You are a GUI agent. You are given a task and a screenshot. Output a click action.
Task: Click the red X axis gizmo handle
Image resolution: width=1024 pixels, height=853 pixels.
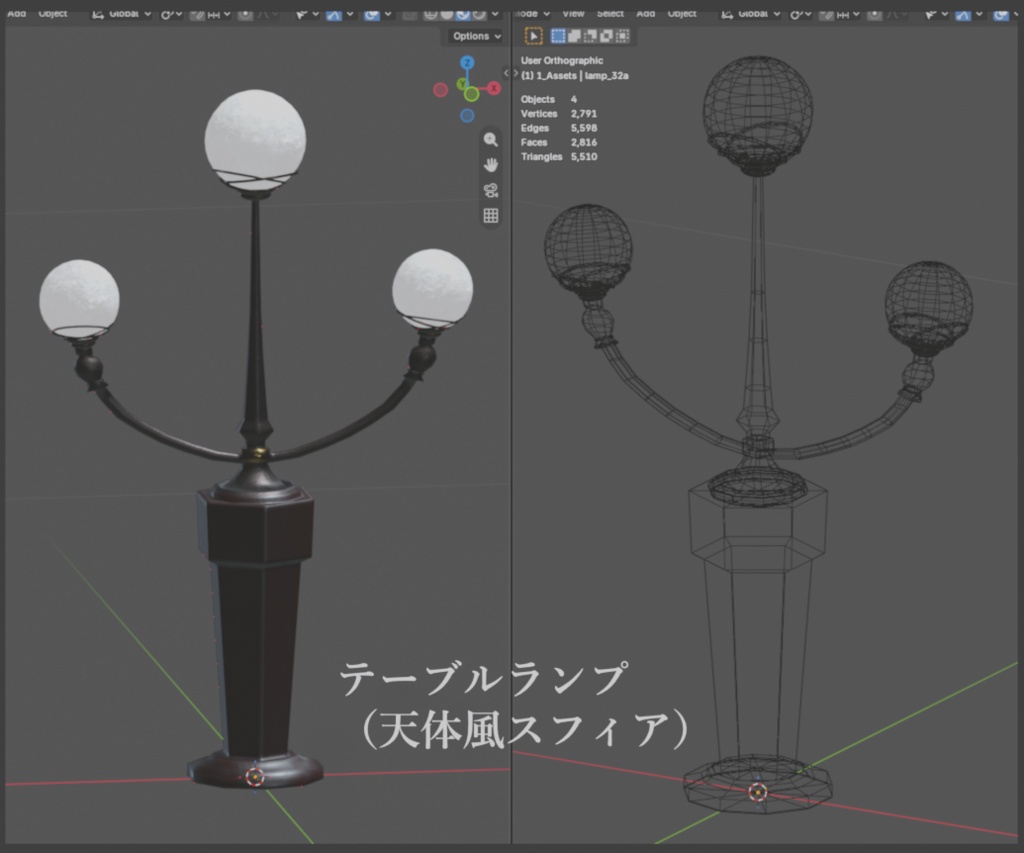(494, 88)
